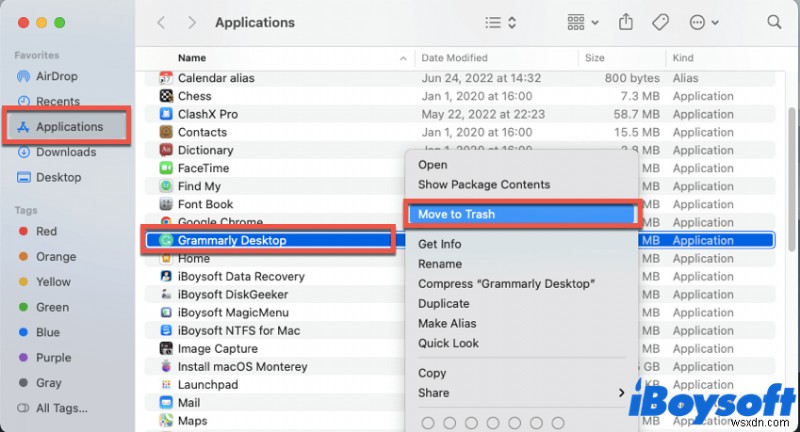Open the ellipsis Action menu
The width and height of the screenshot is (800, 432).
pyautogui.click(x=704, y=22)
